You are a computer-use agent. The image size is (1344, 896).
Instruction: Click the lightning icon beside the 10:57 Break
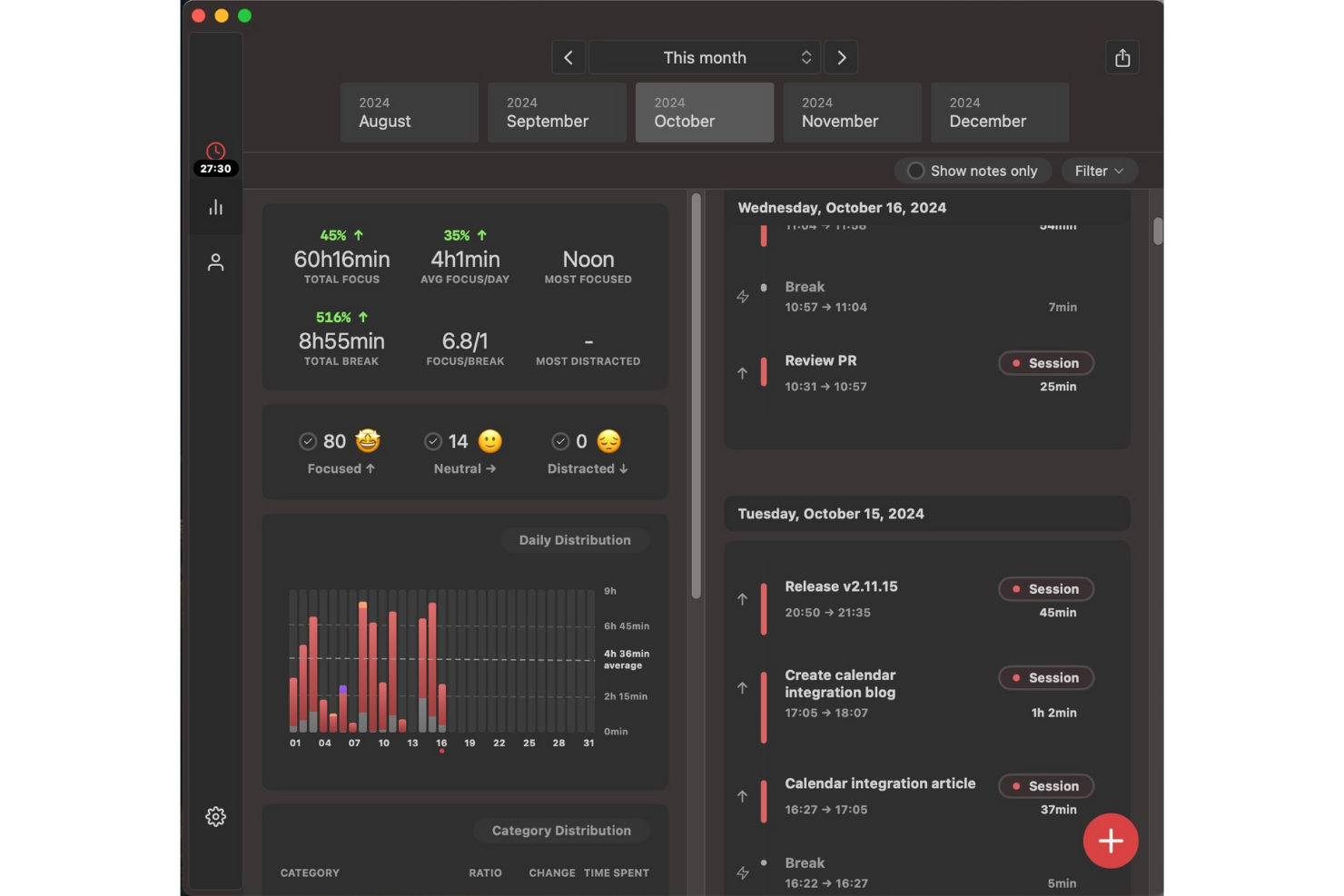point(743,296)
